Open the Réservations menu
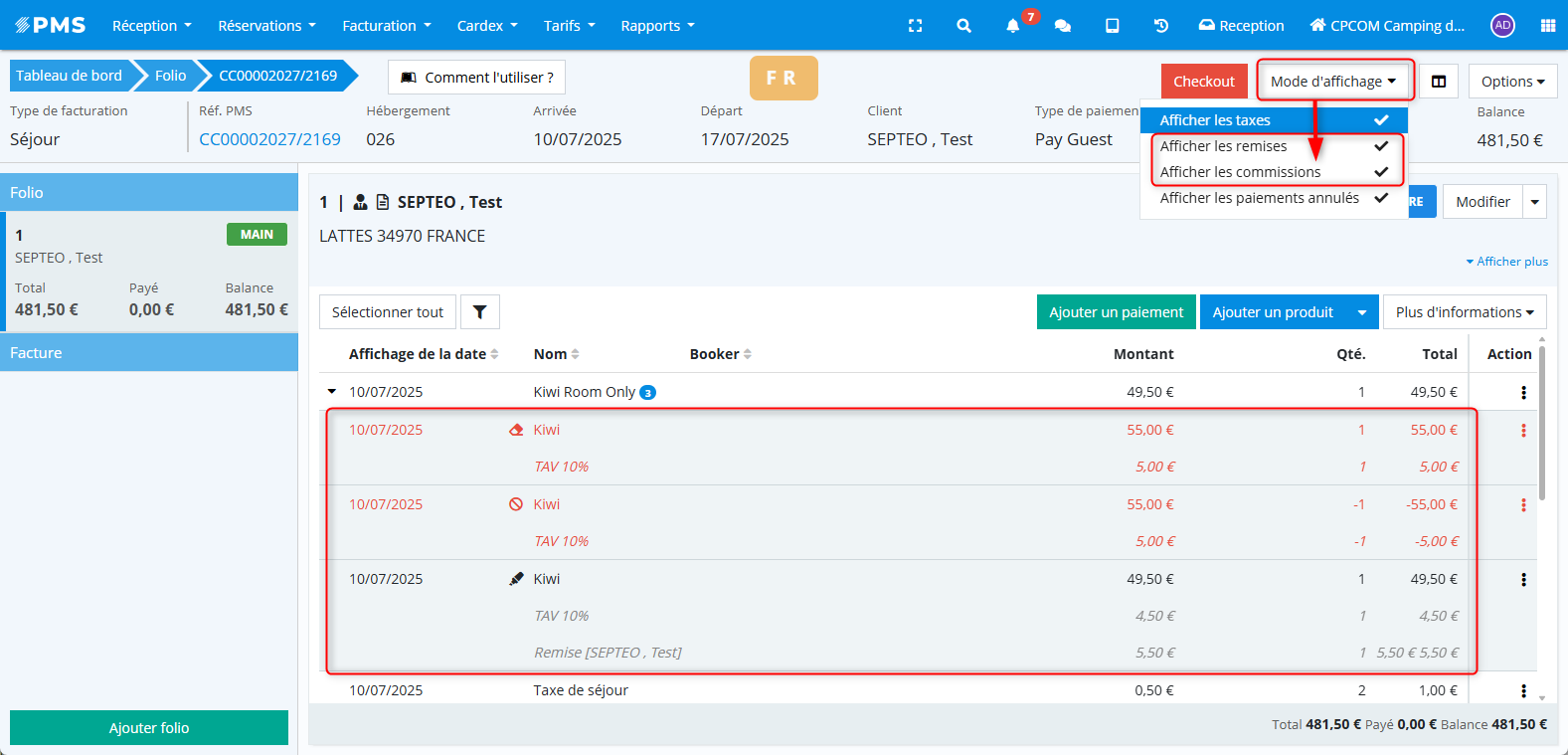 click(266, 26)
